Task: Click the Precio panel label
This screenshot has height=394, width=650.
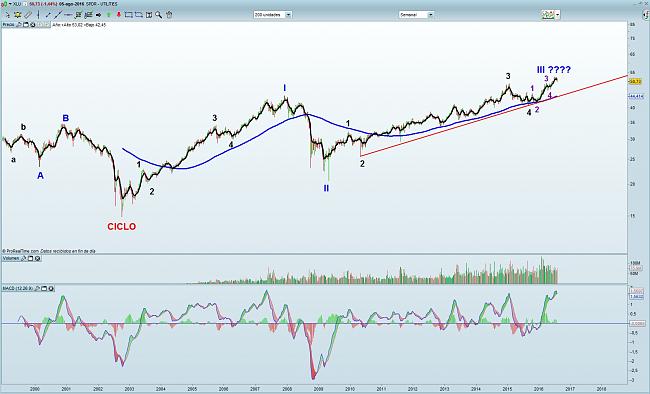Action: [x=9, y=25]
